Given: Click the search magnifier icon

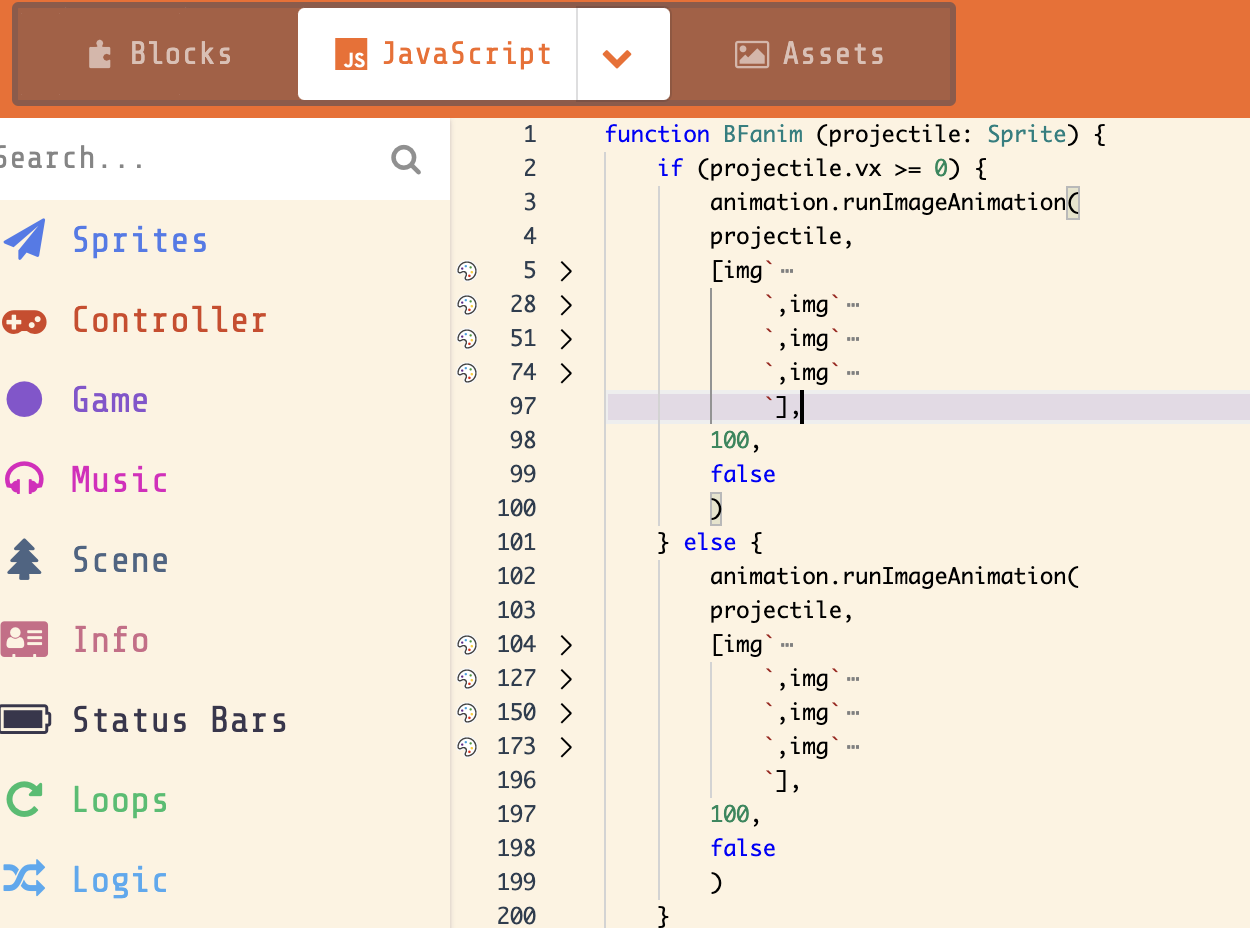Looking at the screenshot, I should coord(406,159).
